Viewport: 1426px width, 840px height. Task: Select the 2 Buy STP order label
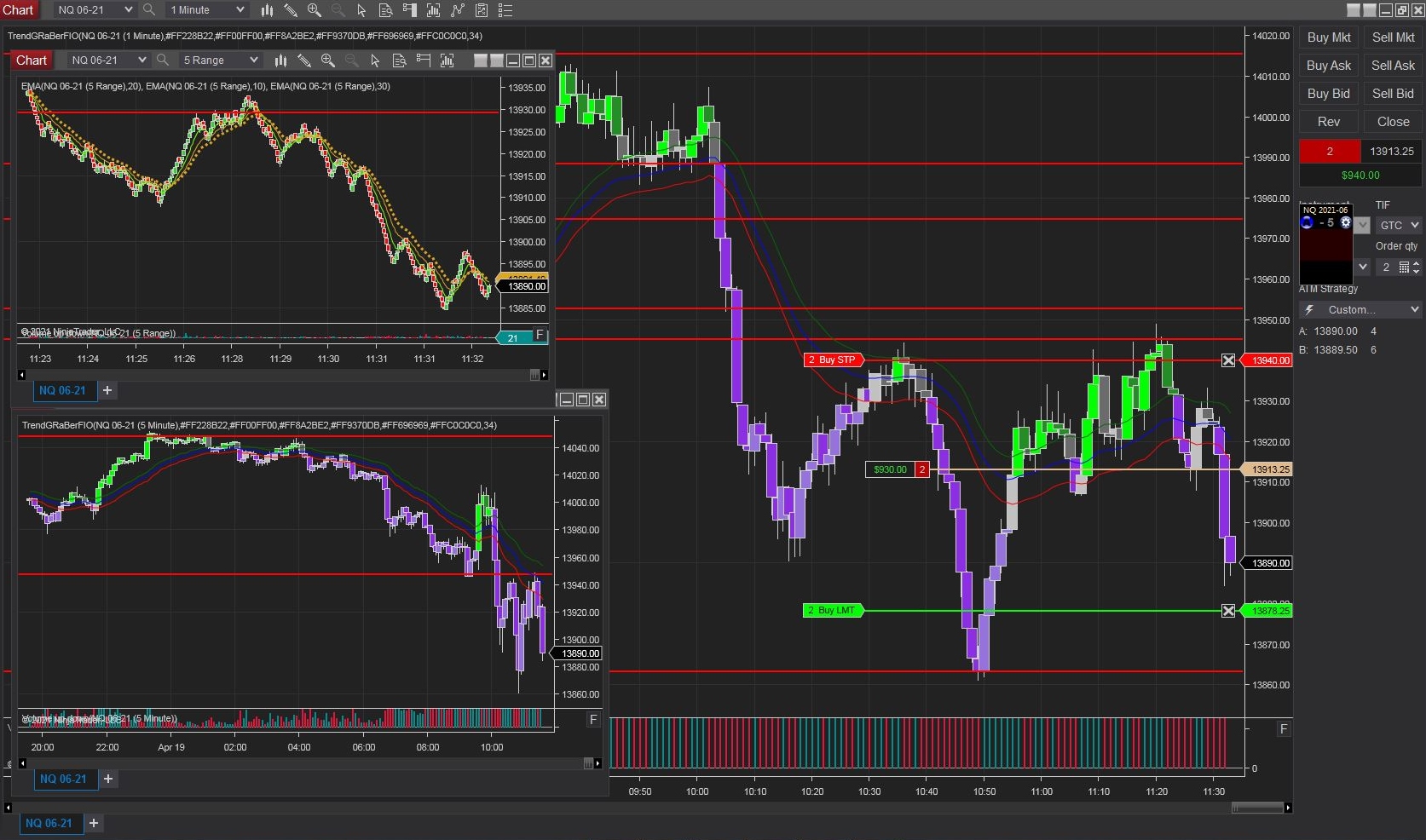pos(834,360)
